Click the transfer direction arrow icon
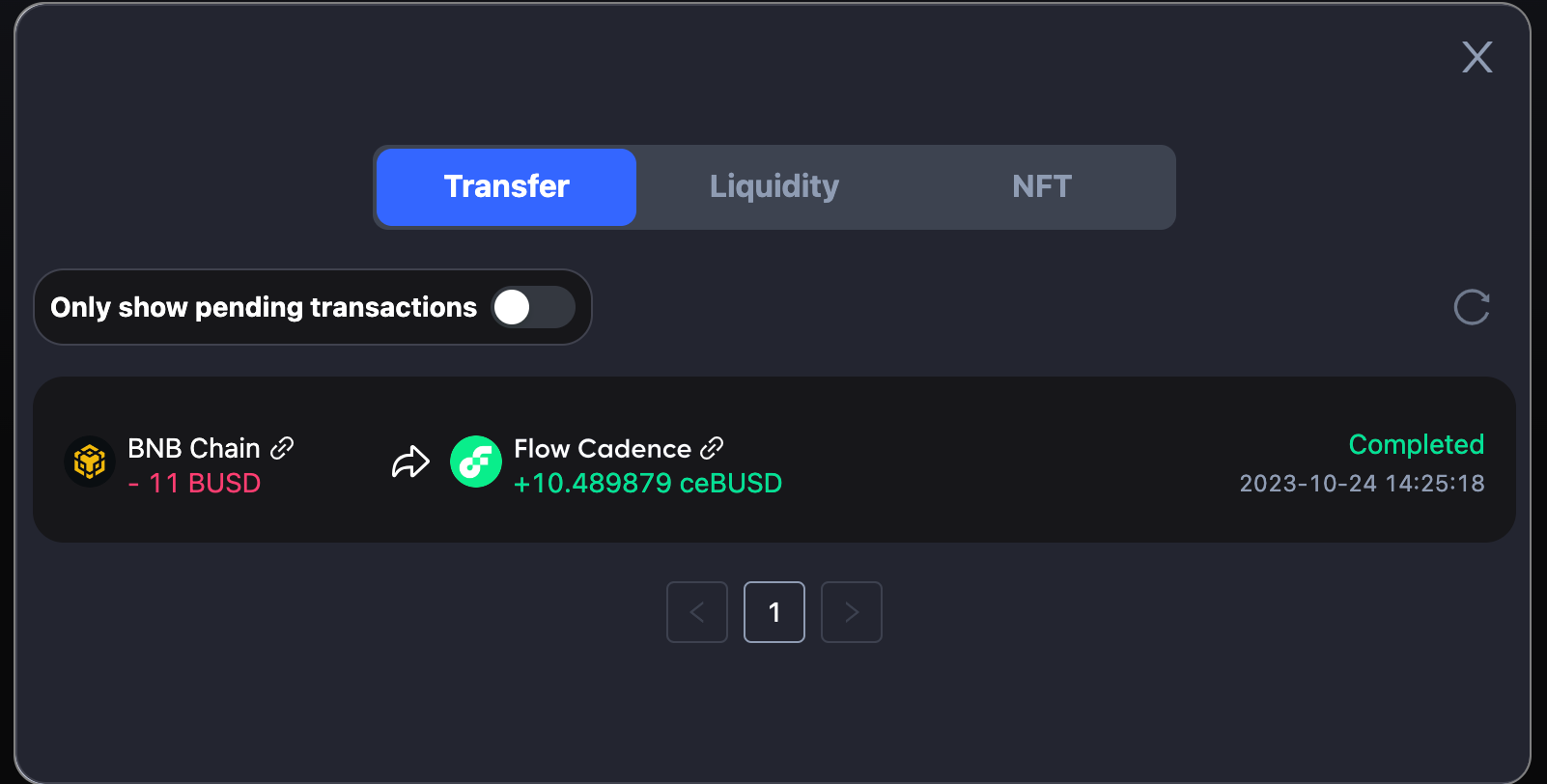This screenshot has width=1547, height=784. (410, 462)
